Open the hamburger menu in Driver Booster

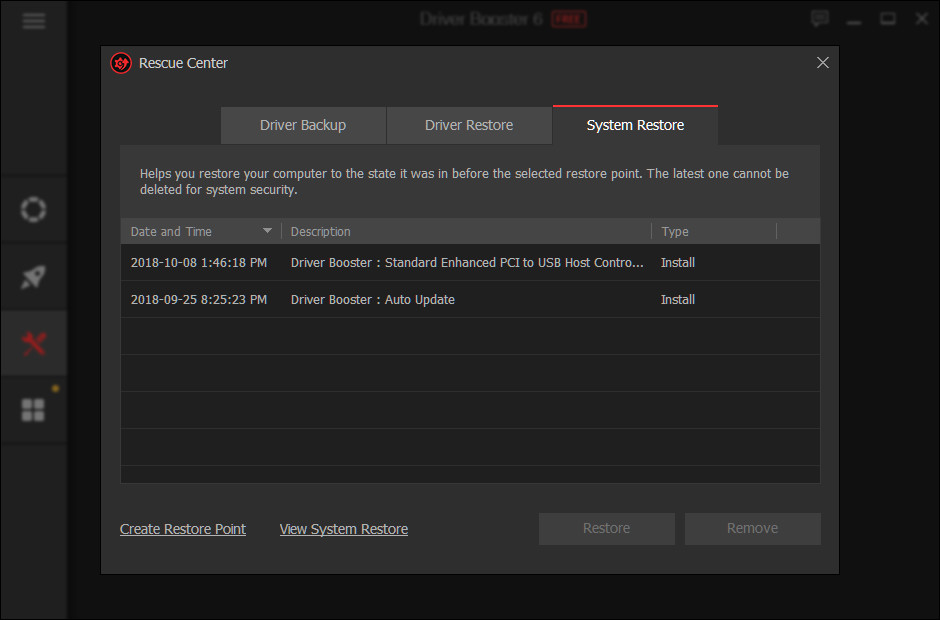pos(34,21)
